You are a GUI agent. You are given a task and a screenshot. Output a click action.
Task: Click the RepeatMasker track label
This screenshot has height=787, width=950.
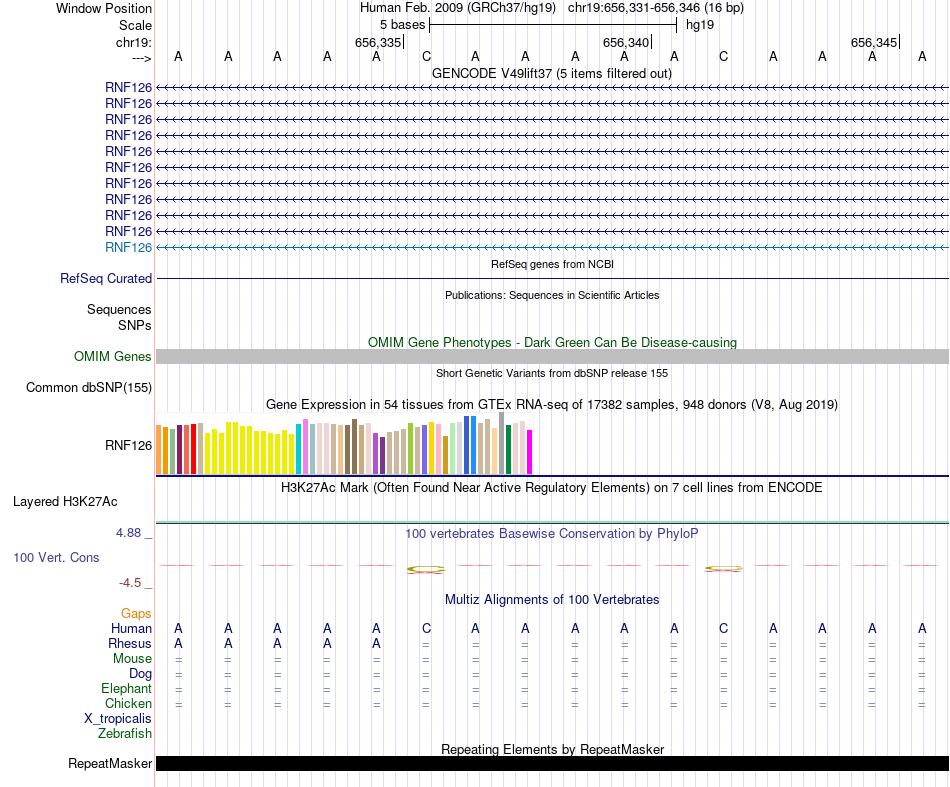coord(110,763)
